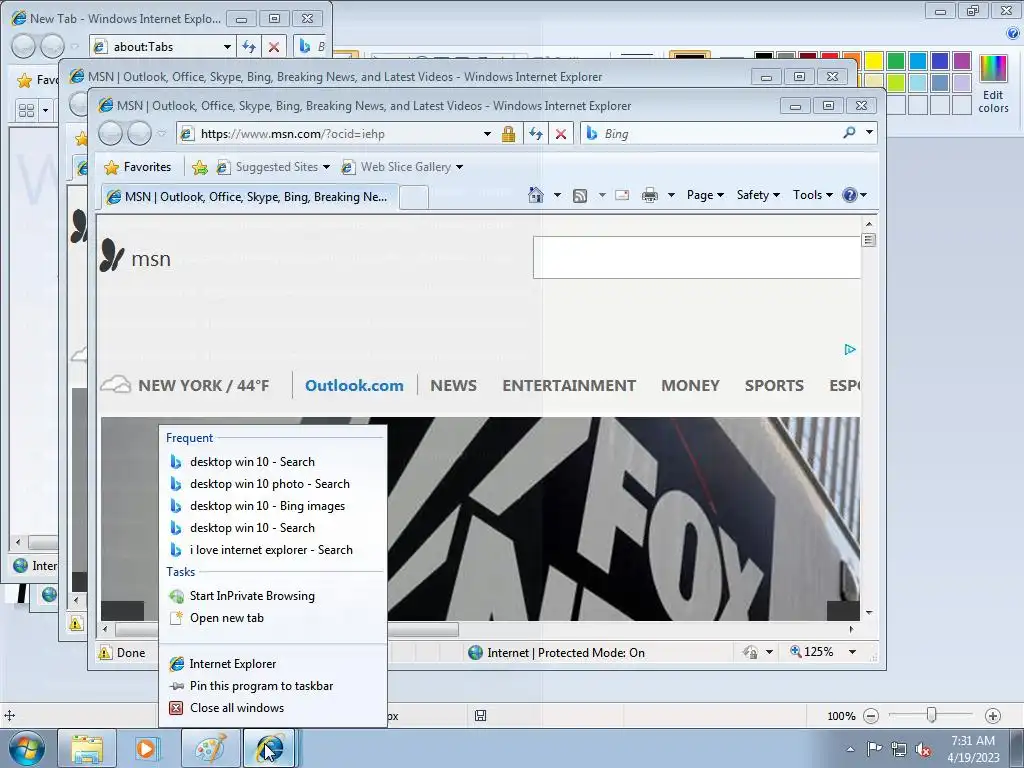
Task: Select 'desktop win 10 photo - Search' entry
Action: coord(272,484)
